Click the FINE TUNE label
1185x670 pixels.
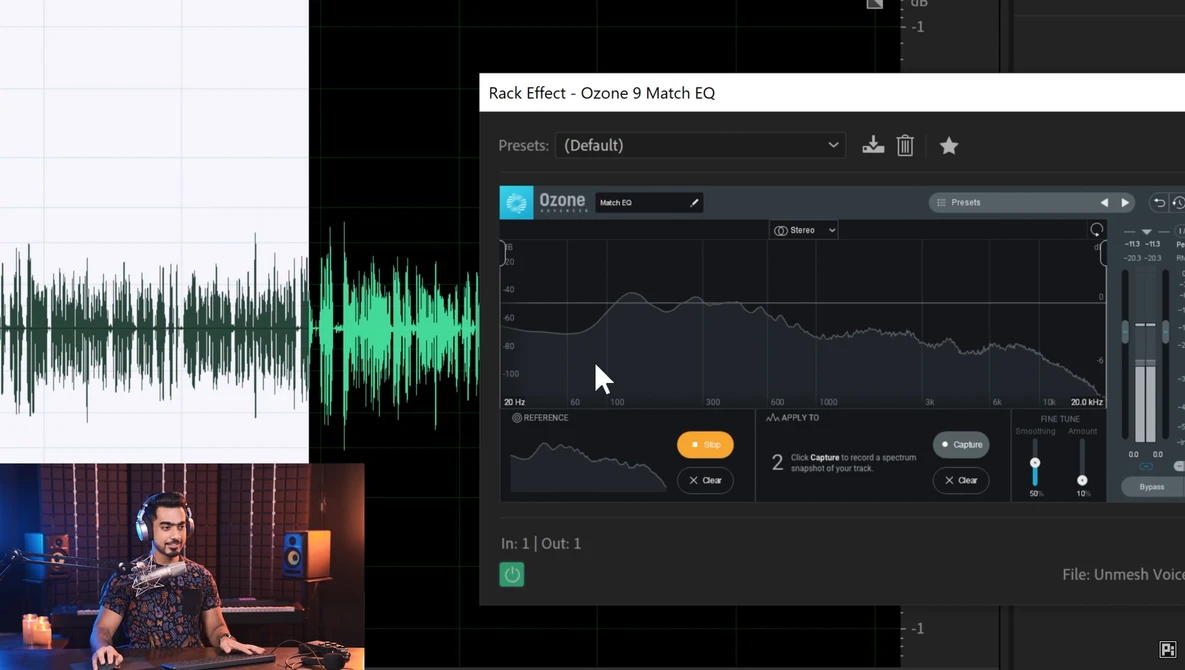click(1060, 419)
